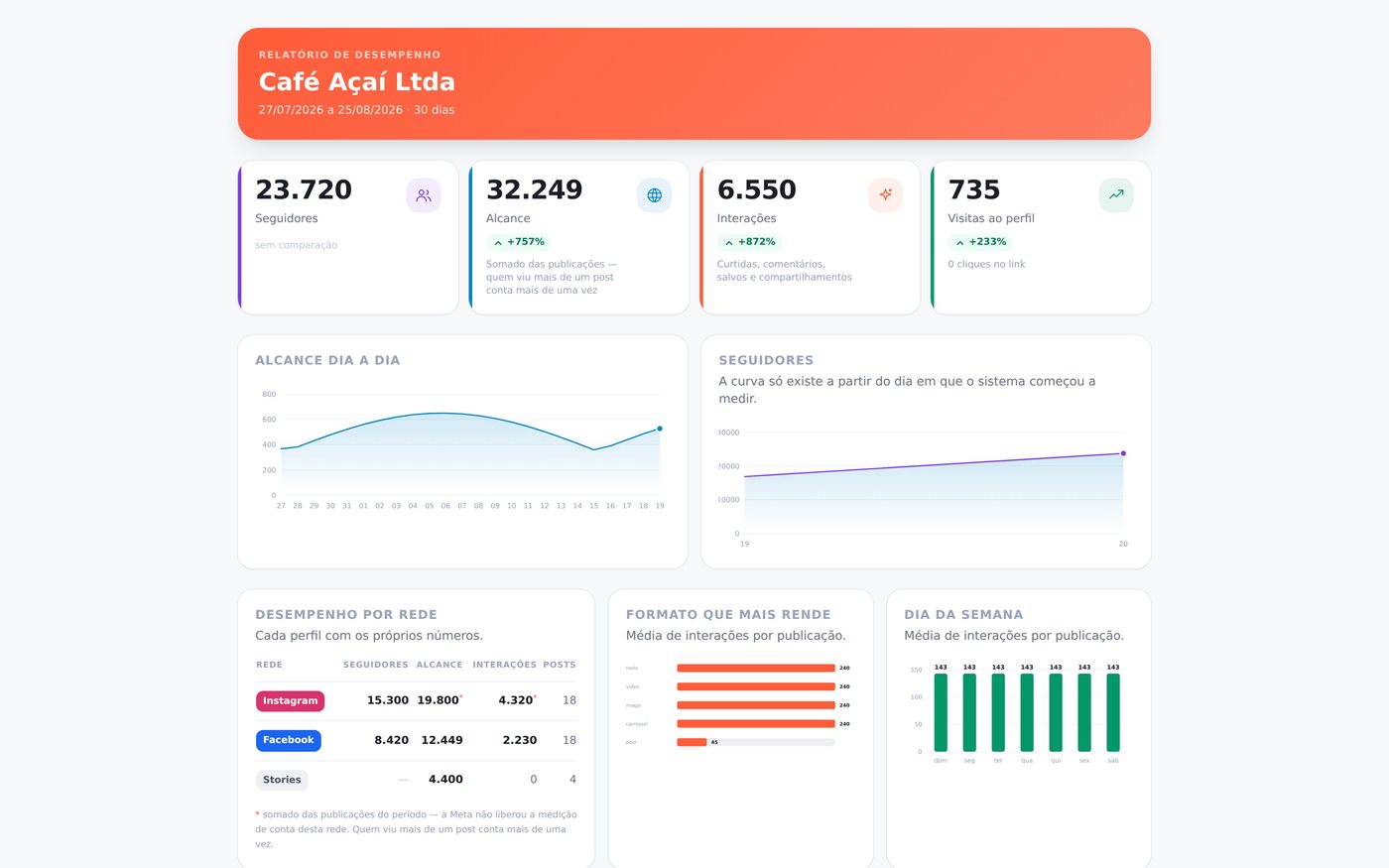
Task: Click the dom bar in weekday chart
Action: click(941, 712)
